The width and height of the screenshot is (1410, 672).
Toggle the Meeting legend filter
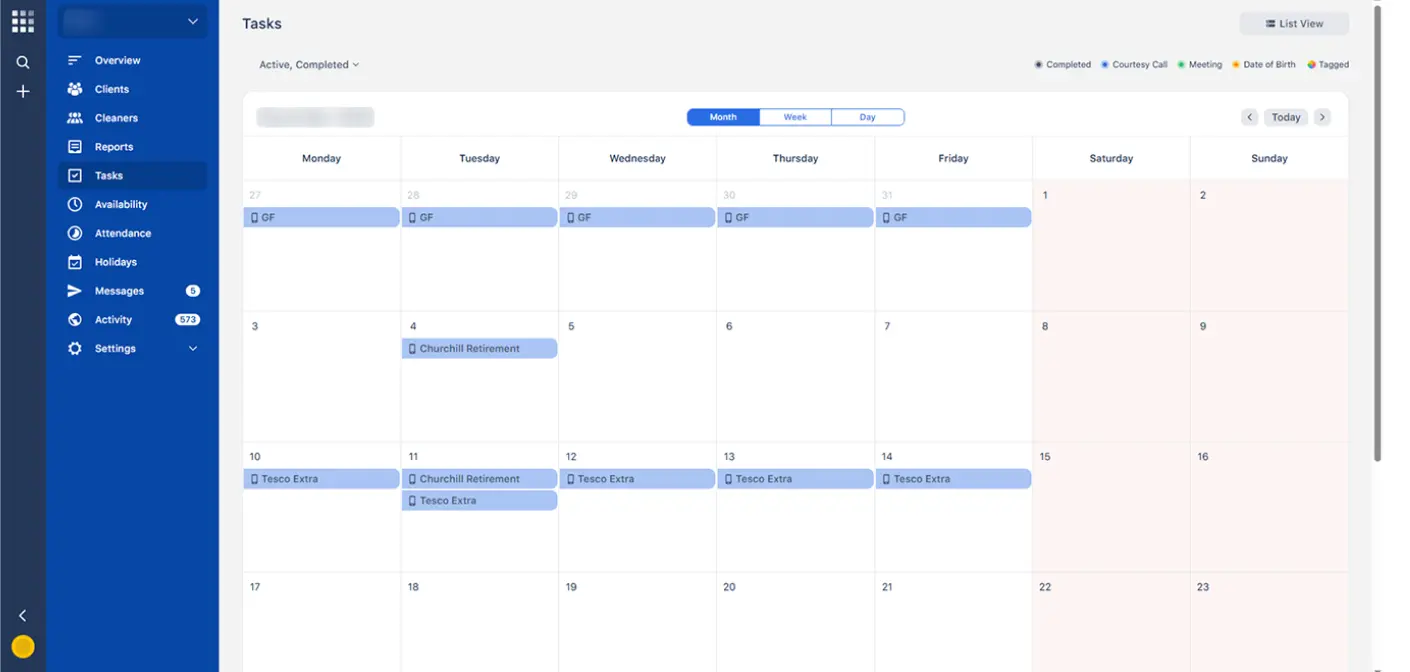click(1199, 65)
